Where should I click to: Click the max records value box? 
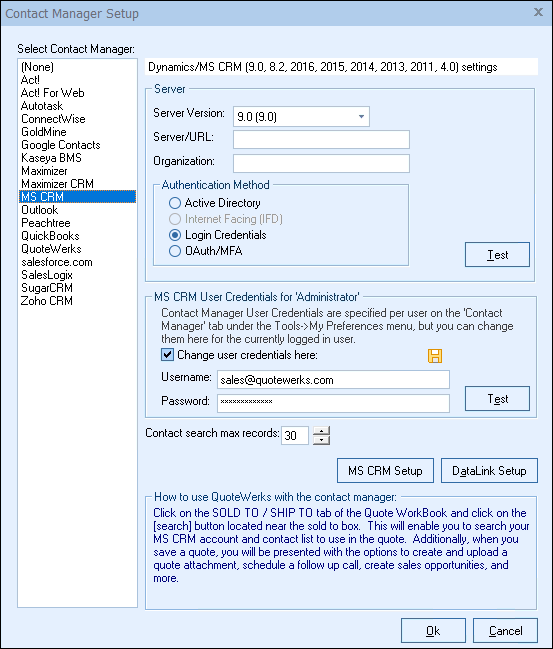(295, 435)
